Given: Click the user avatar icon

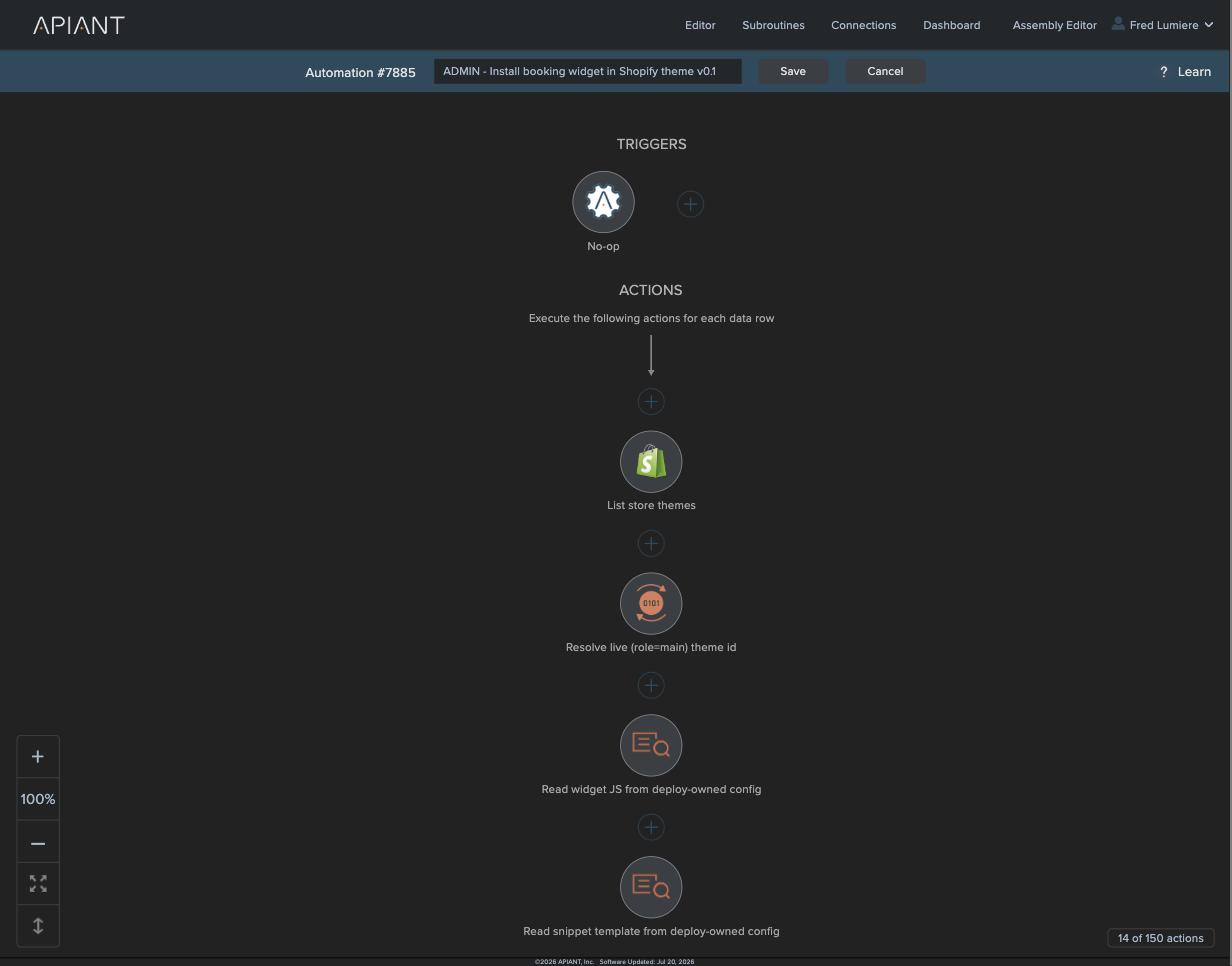Looking at the screenshot, I should (1118, 24).
